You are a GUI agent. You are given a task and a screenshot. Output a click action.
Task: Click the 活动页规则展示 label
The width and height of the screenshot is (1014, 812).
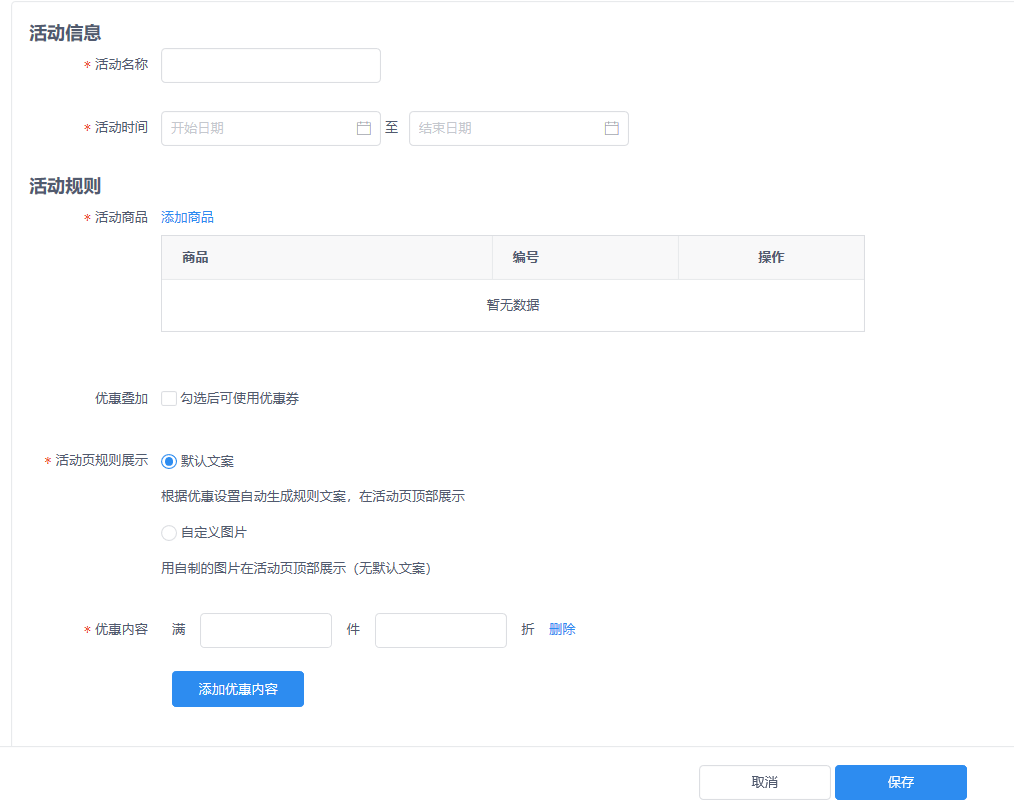[102, 460]
